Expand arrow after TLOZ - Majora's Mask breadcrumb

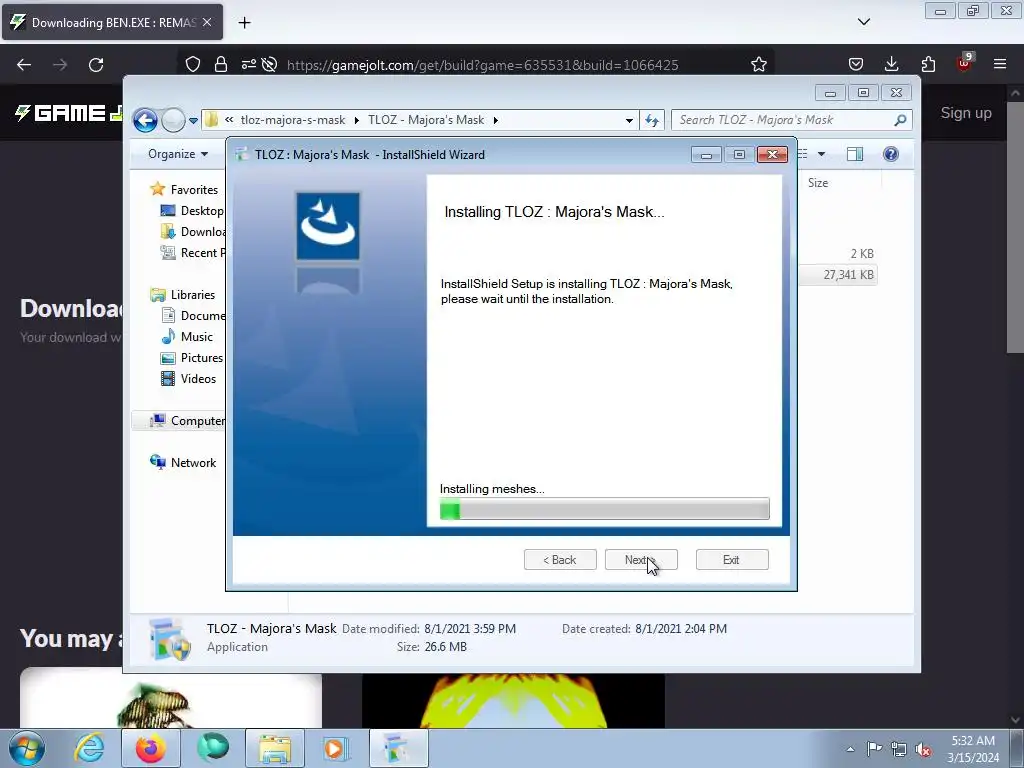496,120
